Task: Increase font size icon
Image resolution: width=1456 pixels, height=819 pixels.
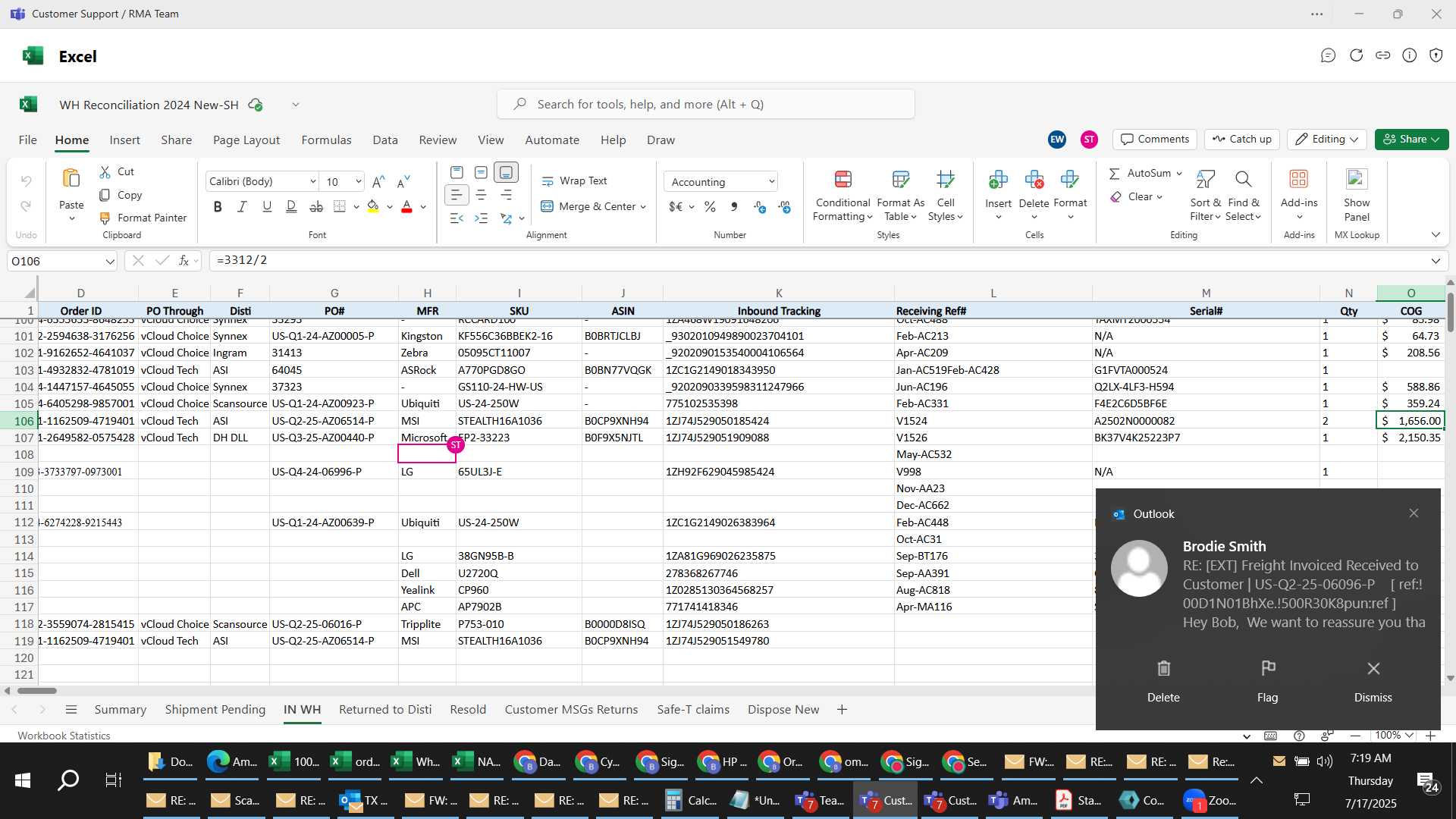Action: click(378, 181)
